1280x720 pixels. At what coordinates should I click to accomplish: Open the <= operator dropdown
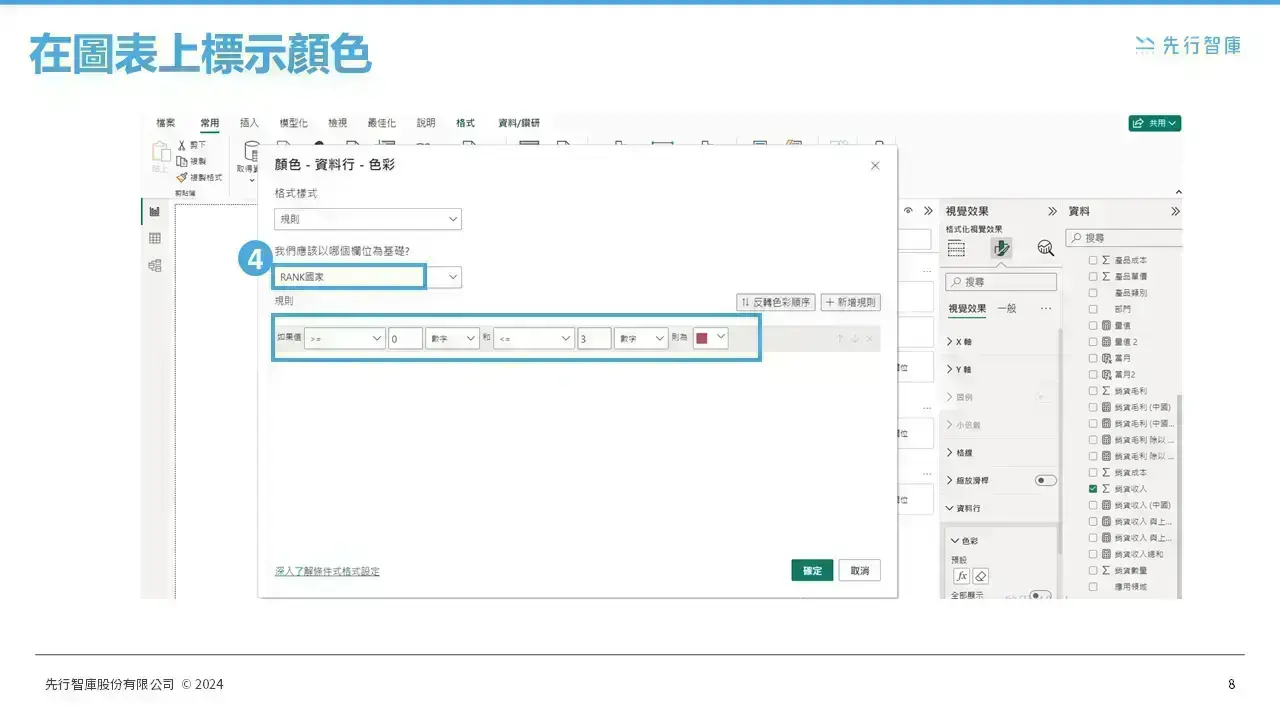click(x=534, y=339)
